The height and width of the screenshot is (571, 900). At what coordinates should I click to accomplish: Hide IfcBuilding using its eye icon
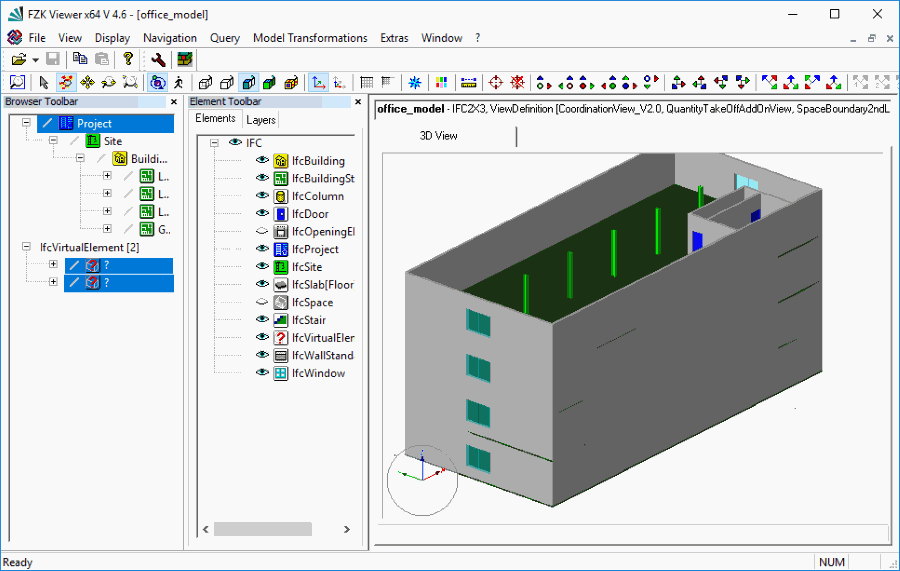(x=262, y=160)
